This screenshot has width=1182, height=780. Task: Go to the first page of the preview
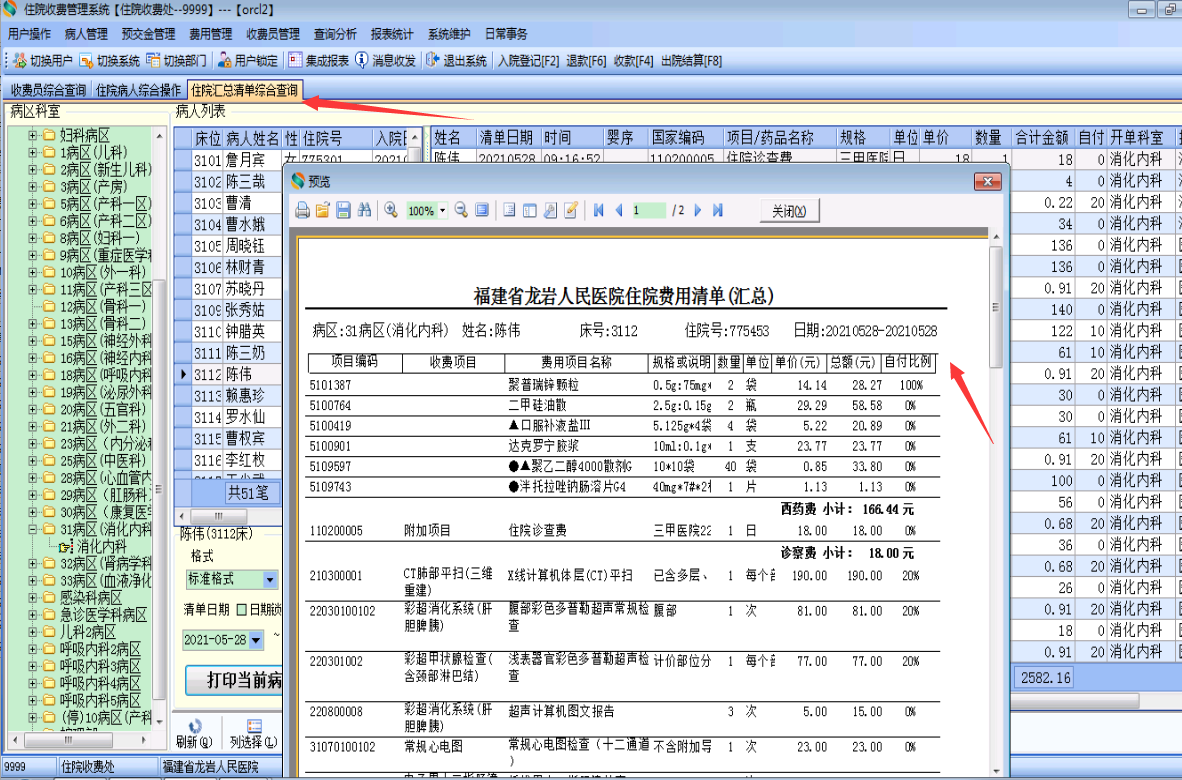coord(599,210)
